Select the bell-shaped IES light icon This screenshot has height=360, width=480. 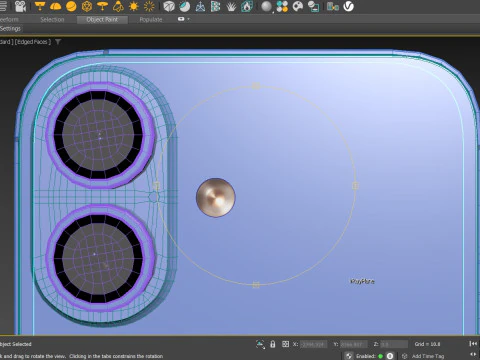(118, 6)
